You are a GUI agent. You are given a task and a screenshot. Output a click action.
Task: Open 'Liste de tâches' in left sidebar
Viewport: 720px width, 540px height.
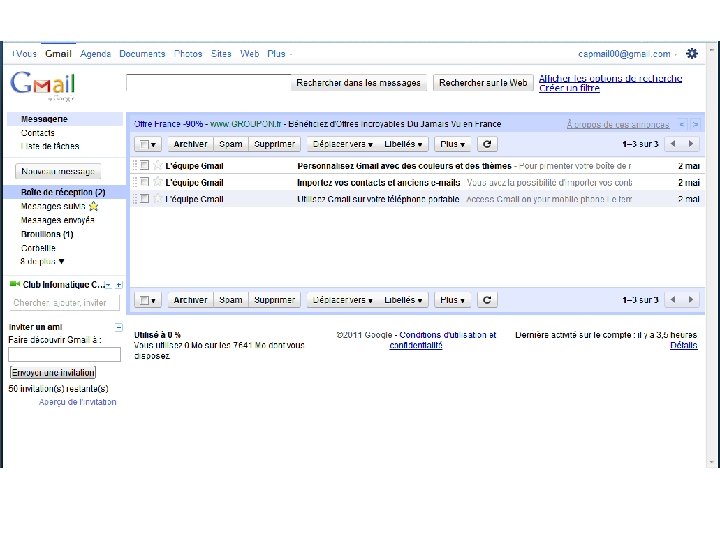(50, 146)
